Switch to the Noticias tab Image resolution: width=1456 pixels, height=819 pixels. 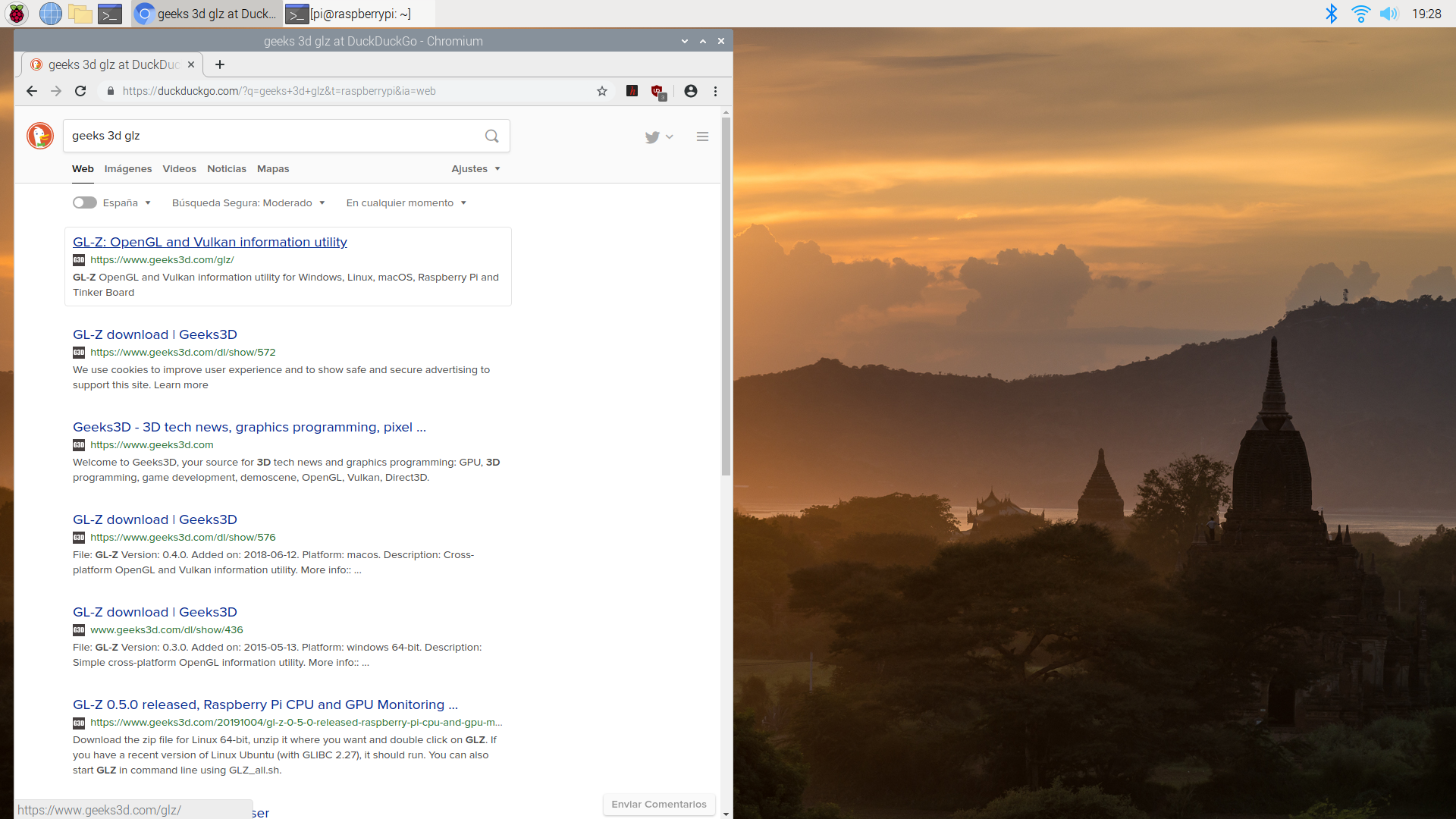click(x=227, y=168)
